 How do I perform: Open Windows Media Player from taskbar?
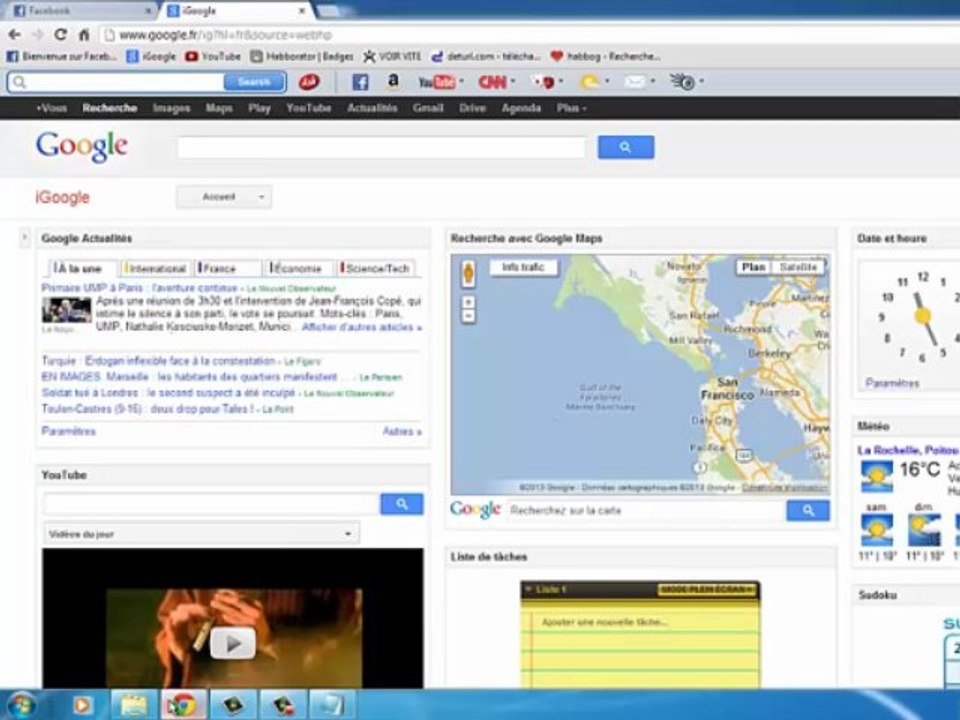click(x=83, y=705)
